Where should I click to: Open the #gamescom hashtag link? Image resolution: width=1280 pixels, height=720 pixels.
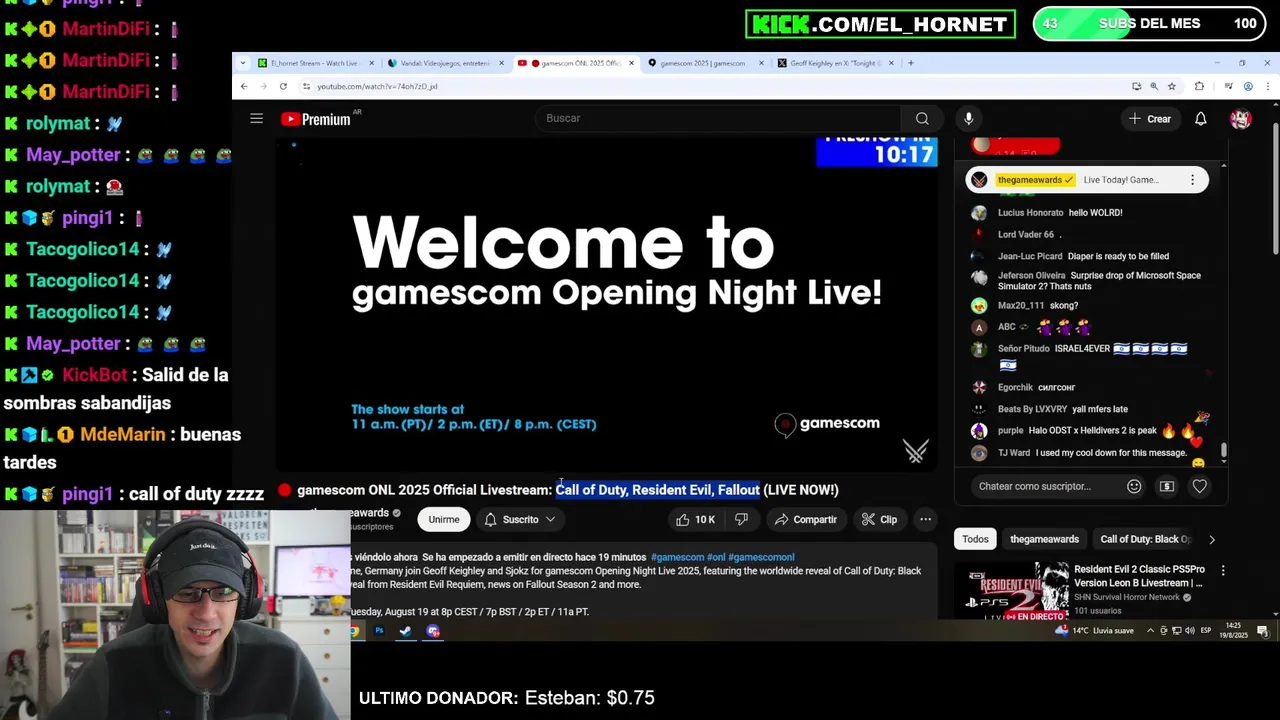(x=678, y=557)
